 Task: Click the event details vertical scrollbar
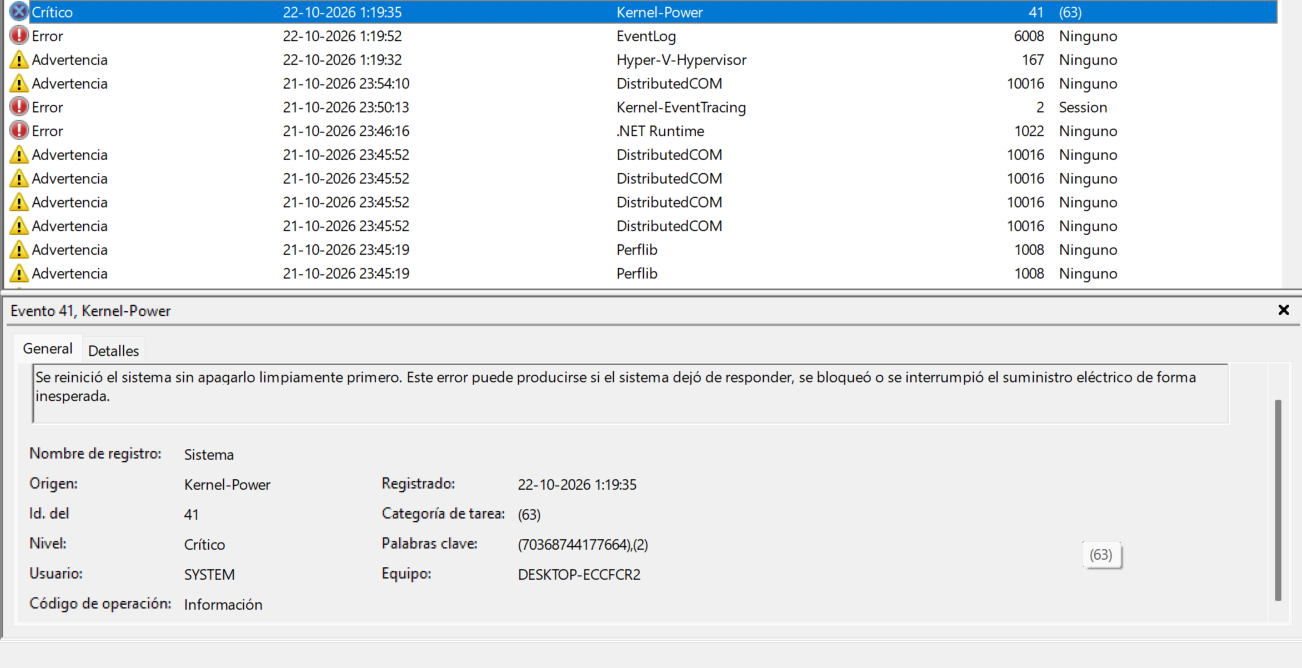(x=1277, y=499)
